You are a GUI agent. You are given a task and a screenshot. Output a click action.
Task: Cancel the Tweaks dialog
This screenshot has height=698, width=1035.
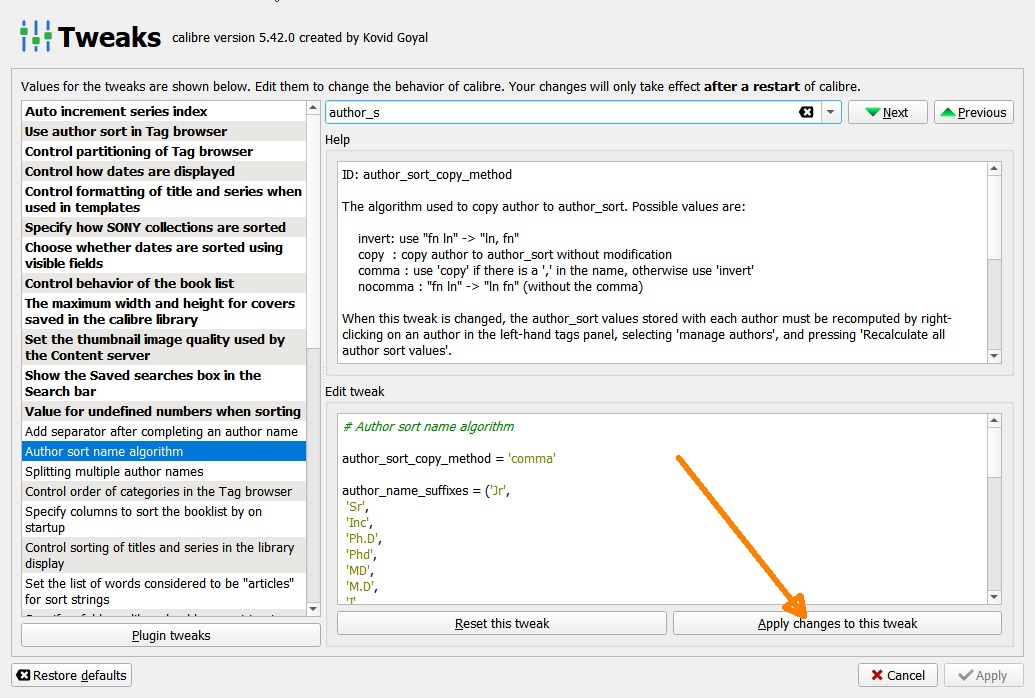898,675
